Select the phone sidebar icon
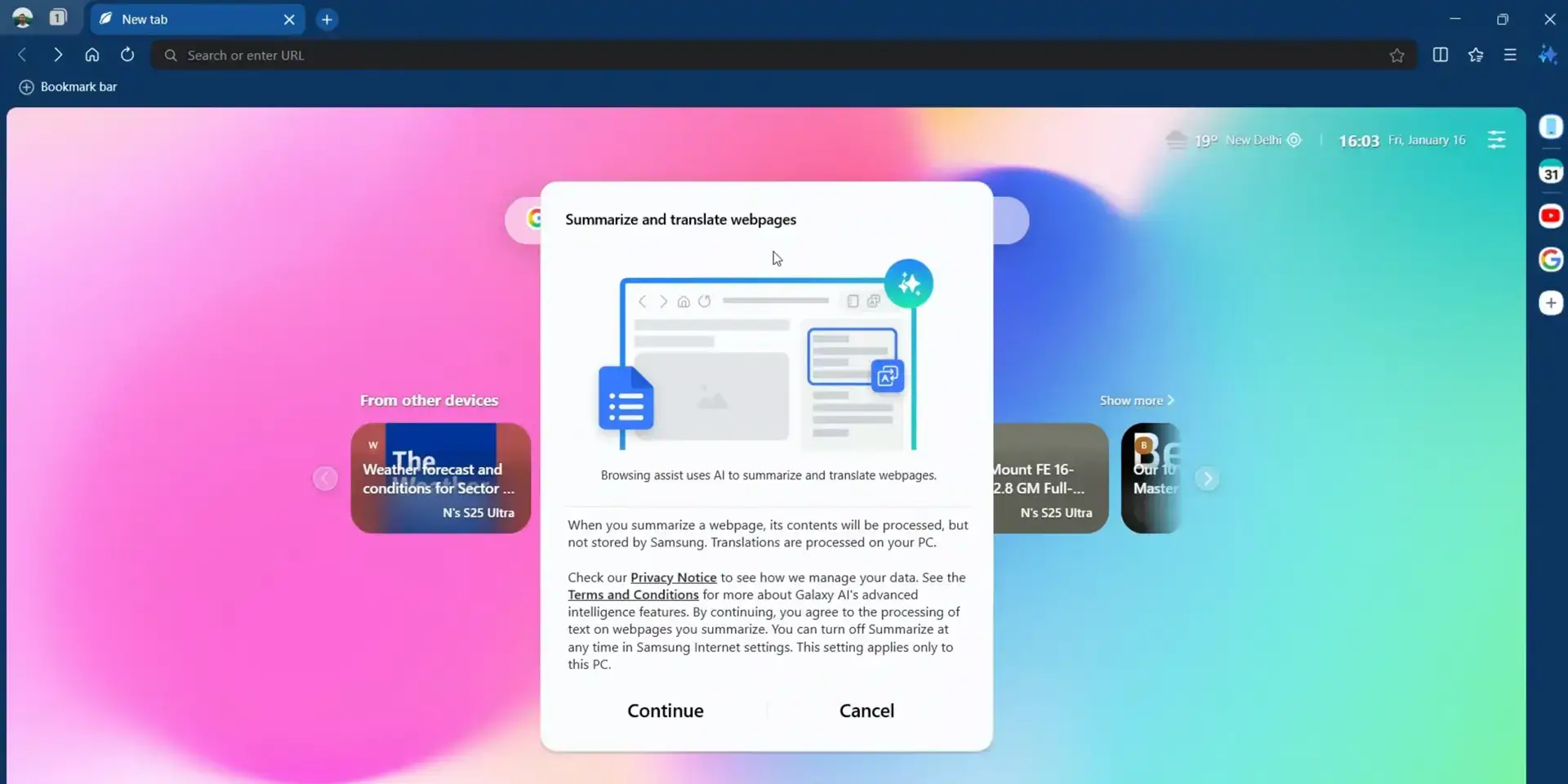 coord(1551,127)
